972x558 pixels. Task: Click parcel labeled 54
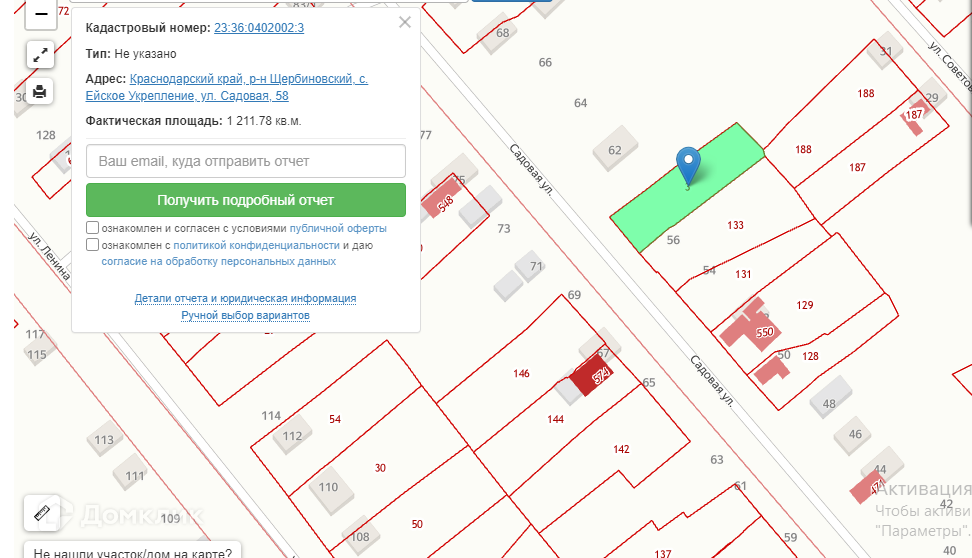(x=335, y=419)
